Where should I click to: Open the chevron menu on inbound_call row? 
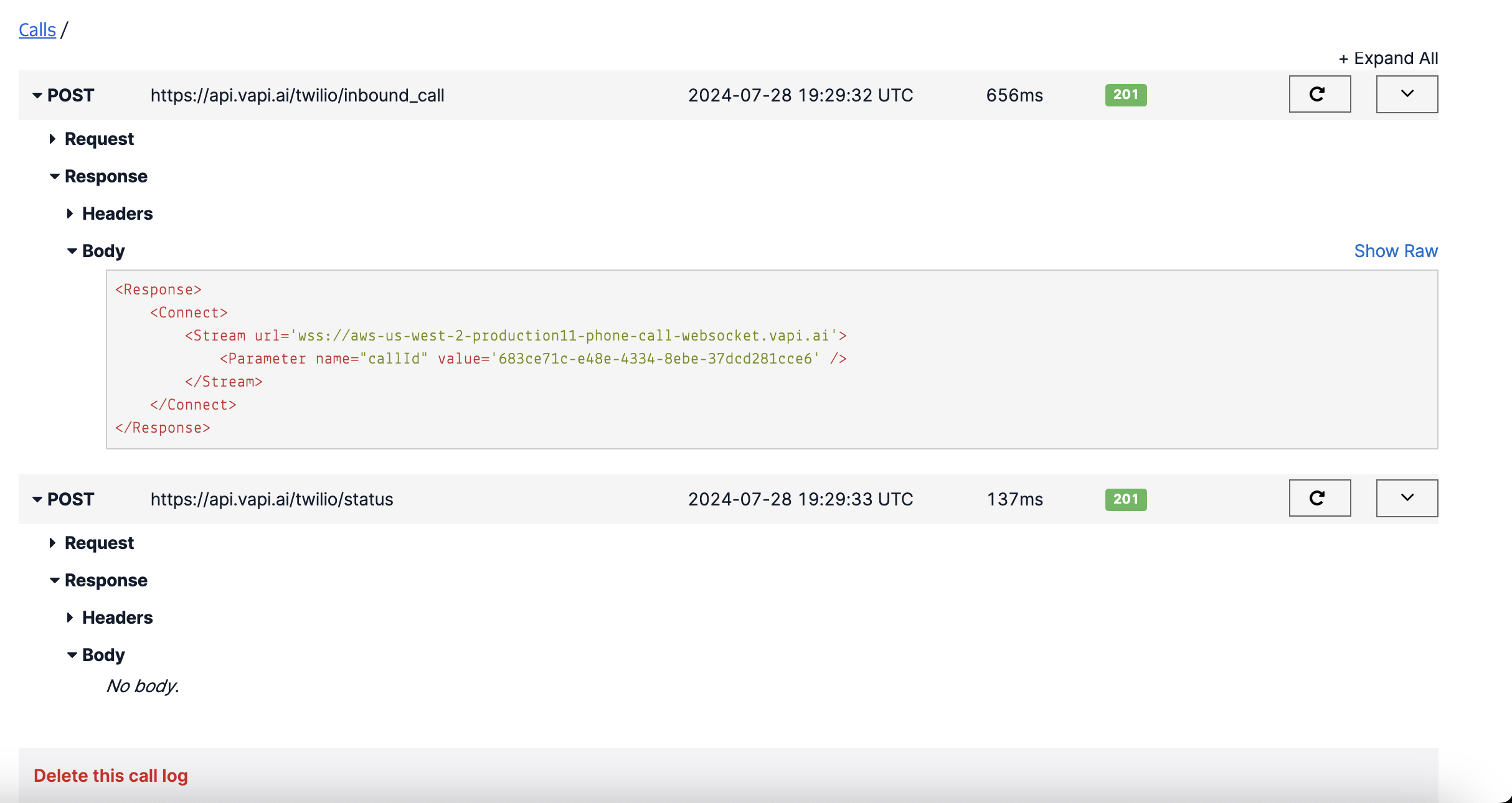(x=1406, y=94)
